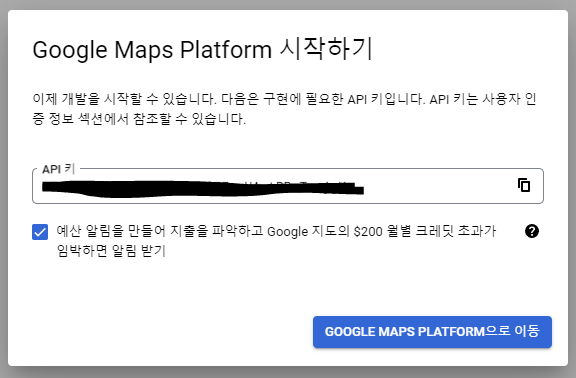The height and width of the screenshot is (378, 576).
Task: Click the description text starting 이제 개발을 시작할 수
Action: coord(284,109)
